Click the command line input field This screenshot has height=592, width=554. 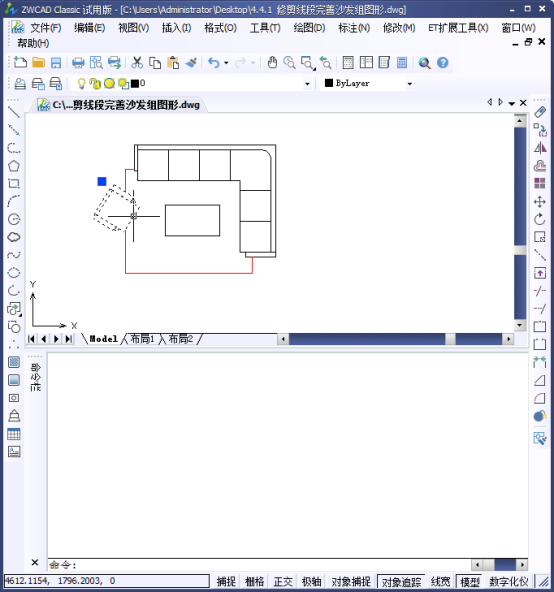pyautogui.click(x=259, y=565)
